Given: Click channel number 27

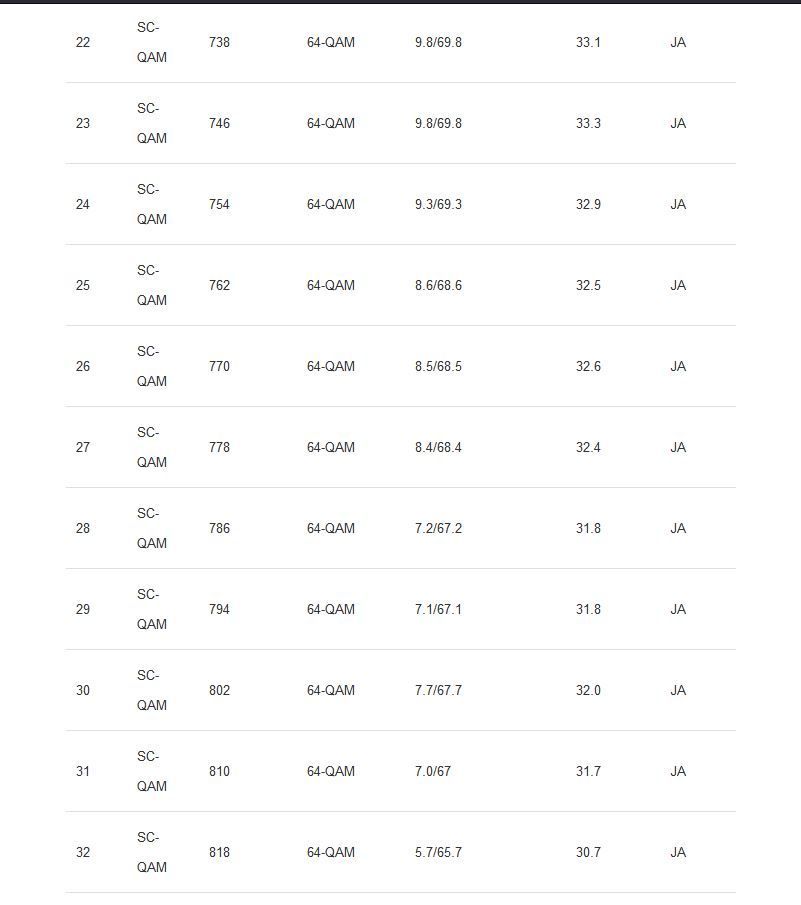Looking at the screenshot, I should [x=83, y=448].
